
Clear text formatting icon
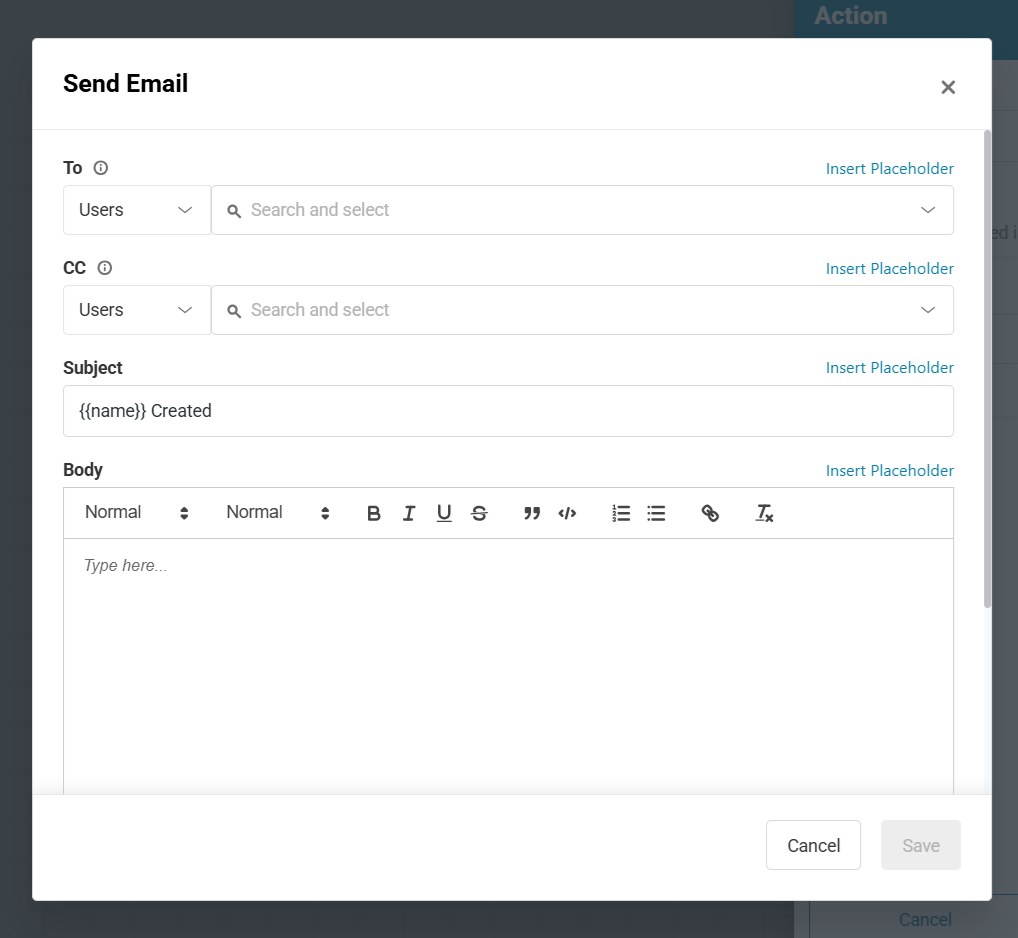[x=764, y=513]
